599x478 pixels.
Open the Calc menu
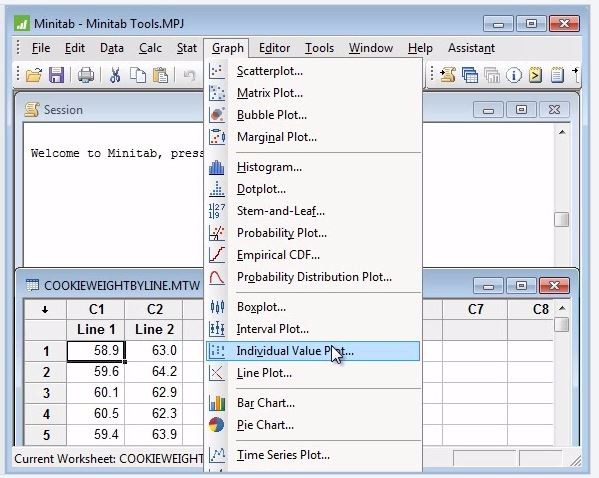(x=150, y=48)
